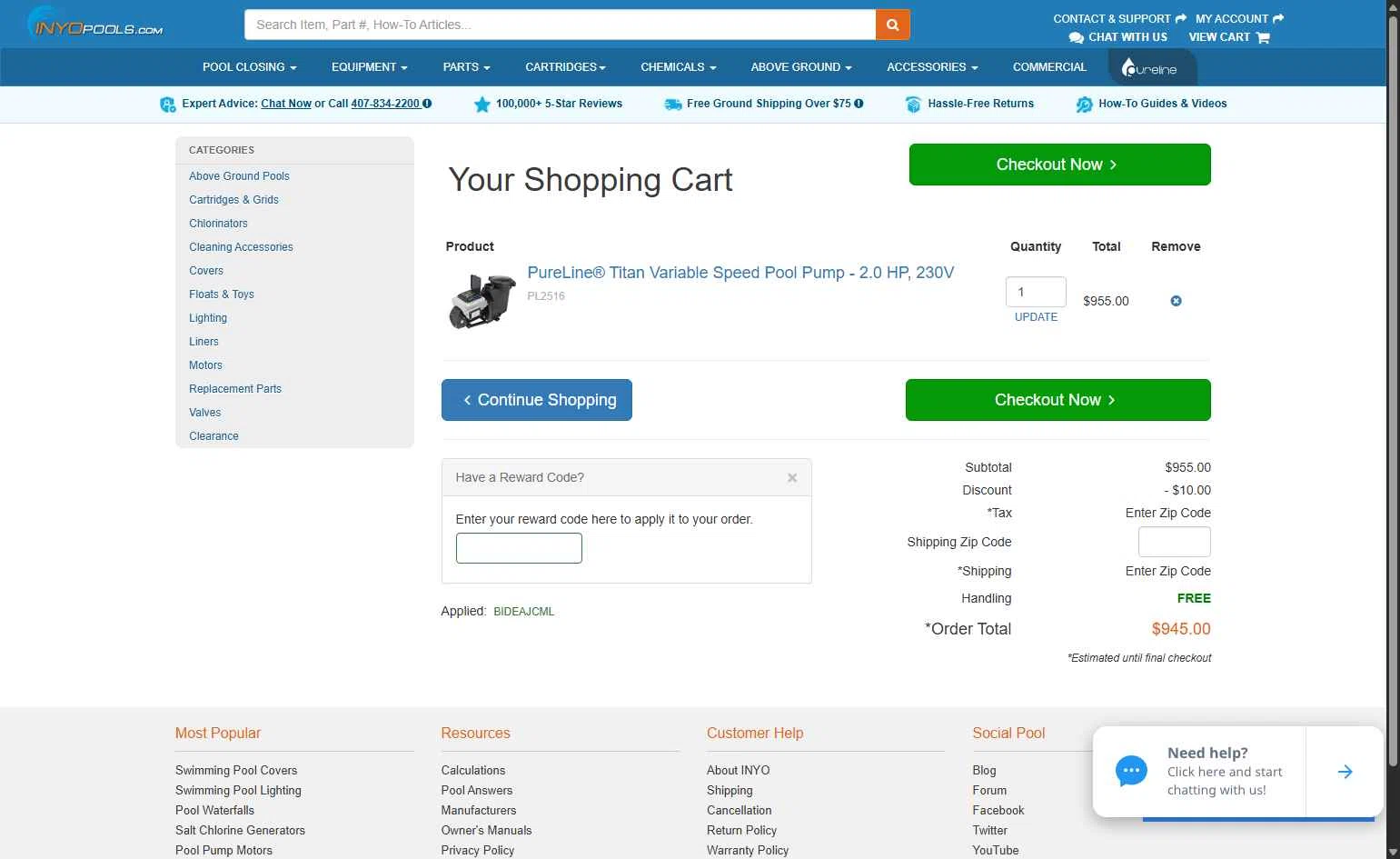Click the info icon next to phone number
The width and height of the screenshot is (1400, 859).
427,104
